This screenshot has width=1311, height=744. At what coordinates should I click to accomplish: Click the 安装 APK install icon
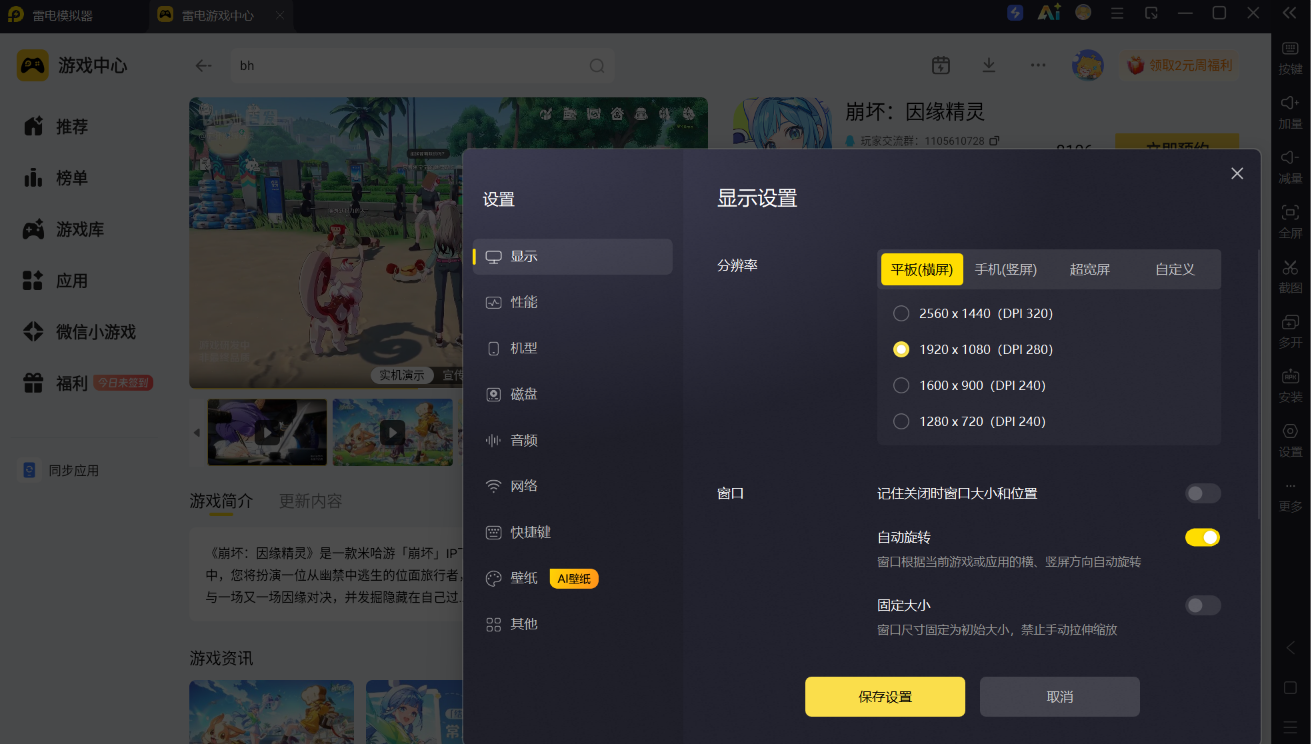(x=1290, y=377)
